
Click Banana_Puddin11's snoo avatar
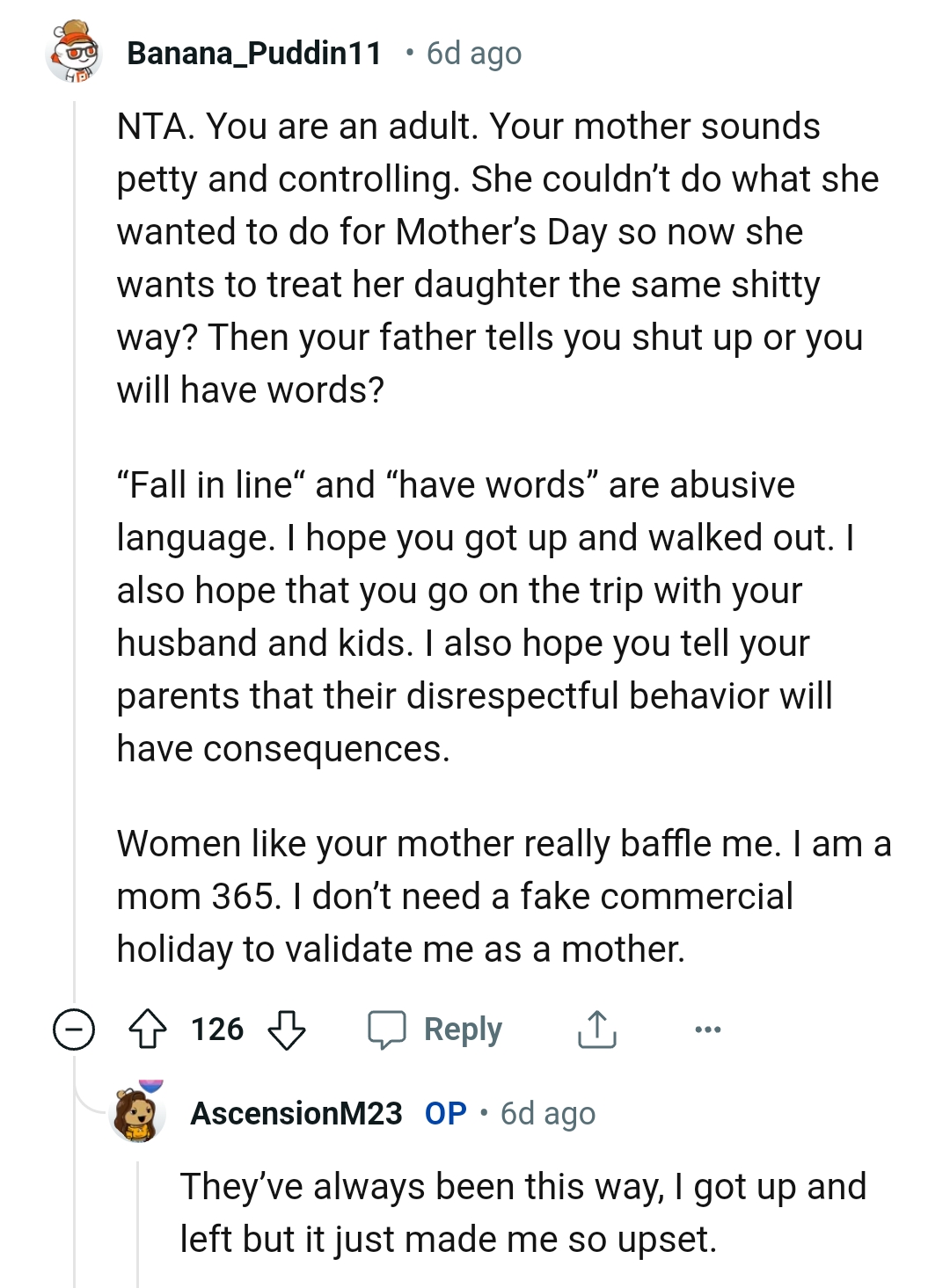pos(75,55)
